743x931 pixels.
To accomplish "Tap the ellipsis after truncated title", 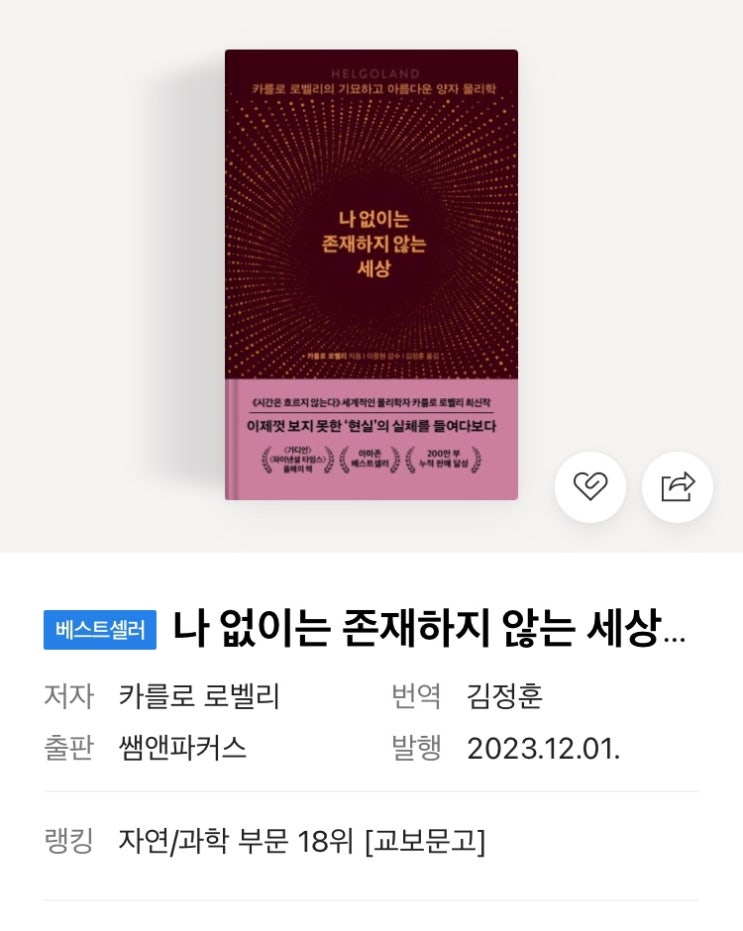I will pyautogui.click(x=675, y=640).
